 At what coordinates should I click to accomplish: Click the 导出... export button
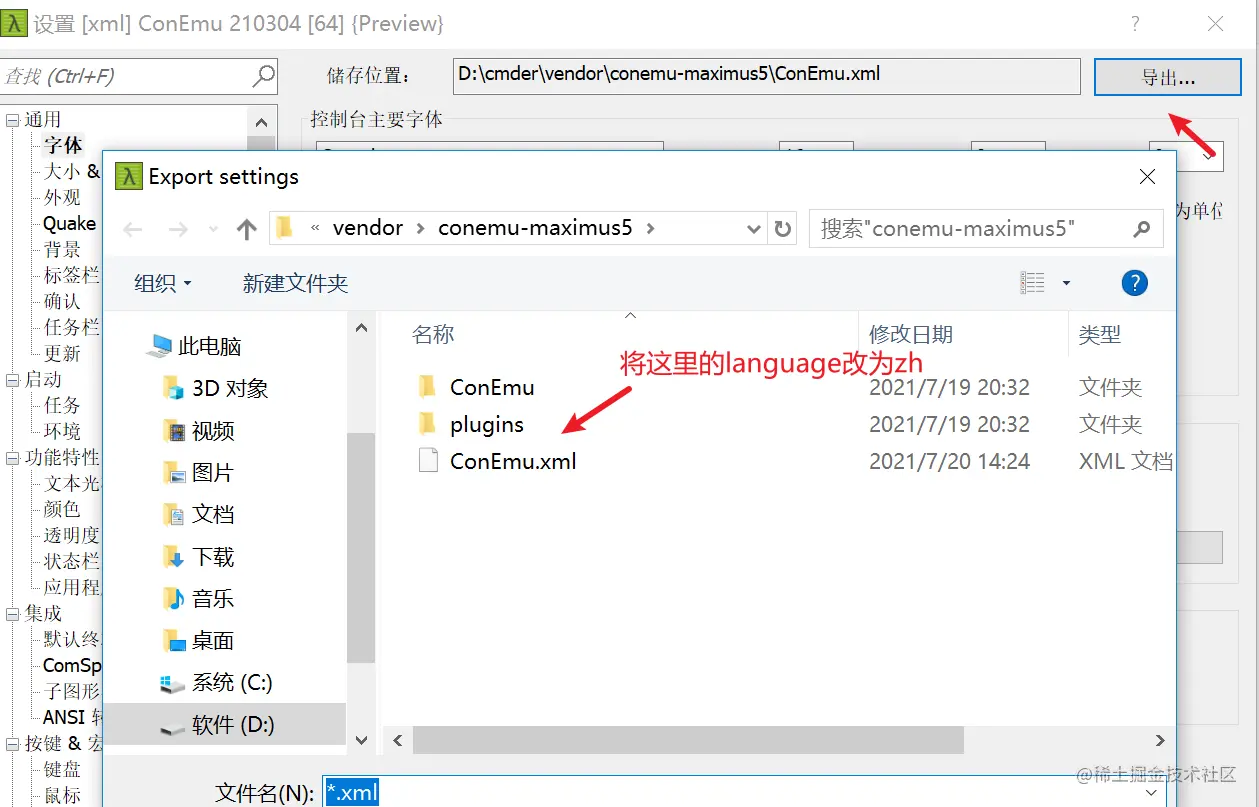1168,77
